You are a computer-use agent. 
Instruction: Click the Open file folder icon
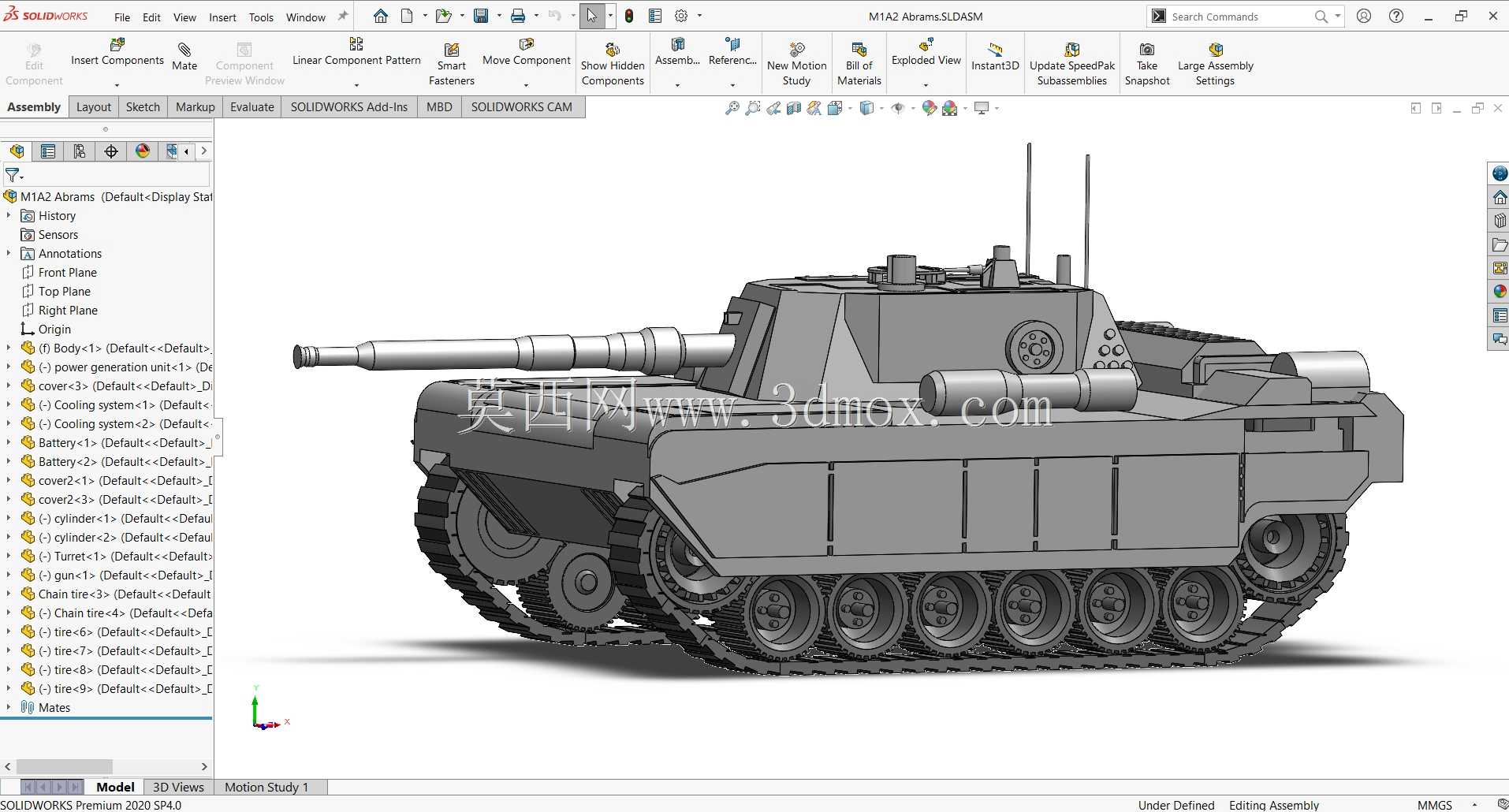(x=444, y=16)
